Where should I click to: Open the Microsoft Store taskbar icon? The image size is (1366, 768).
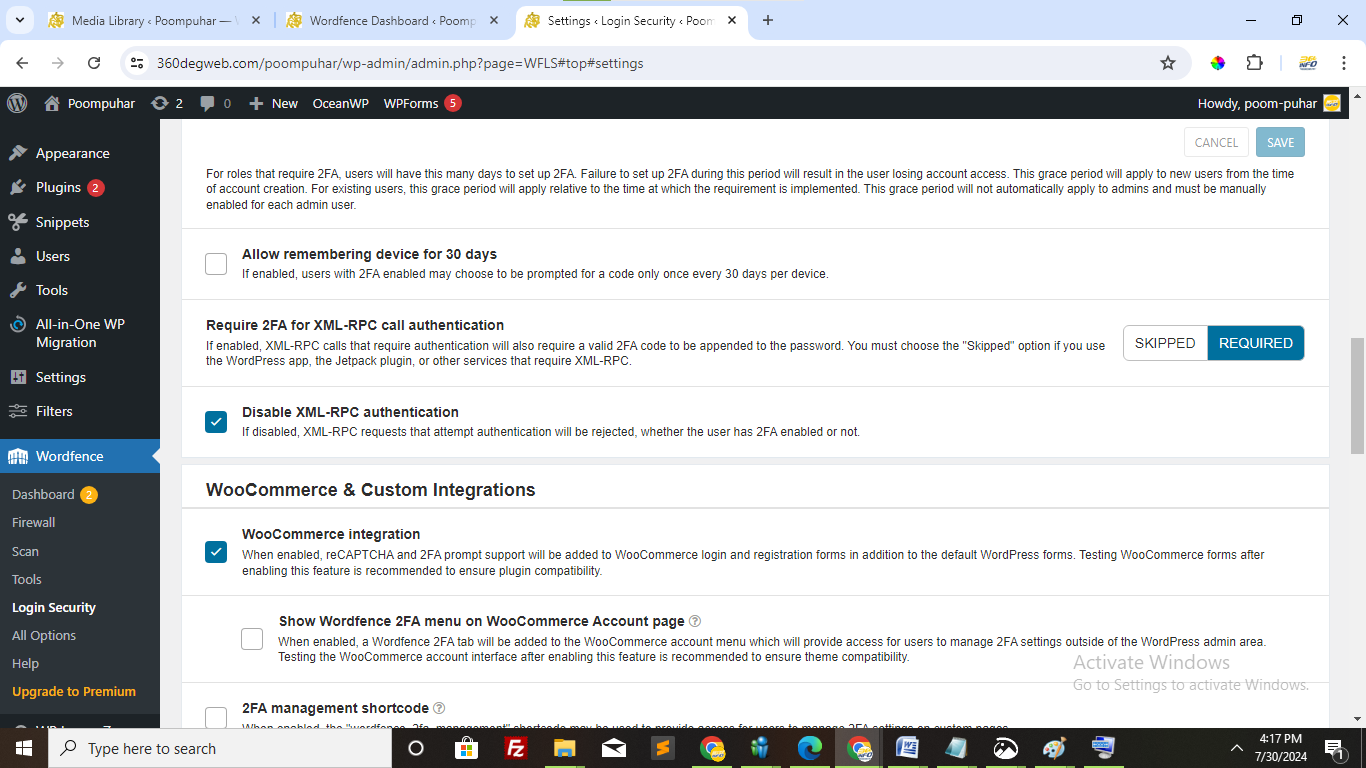tap(467, 748)
